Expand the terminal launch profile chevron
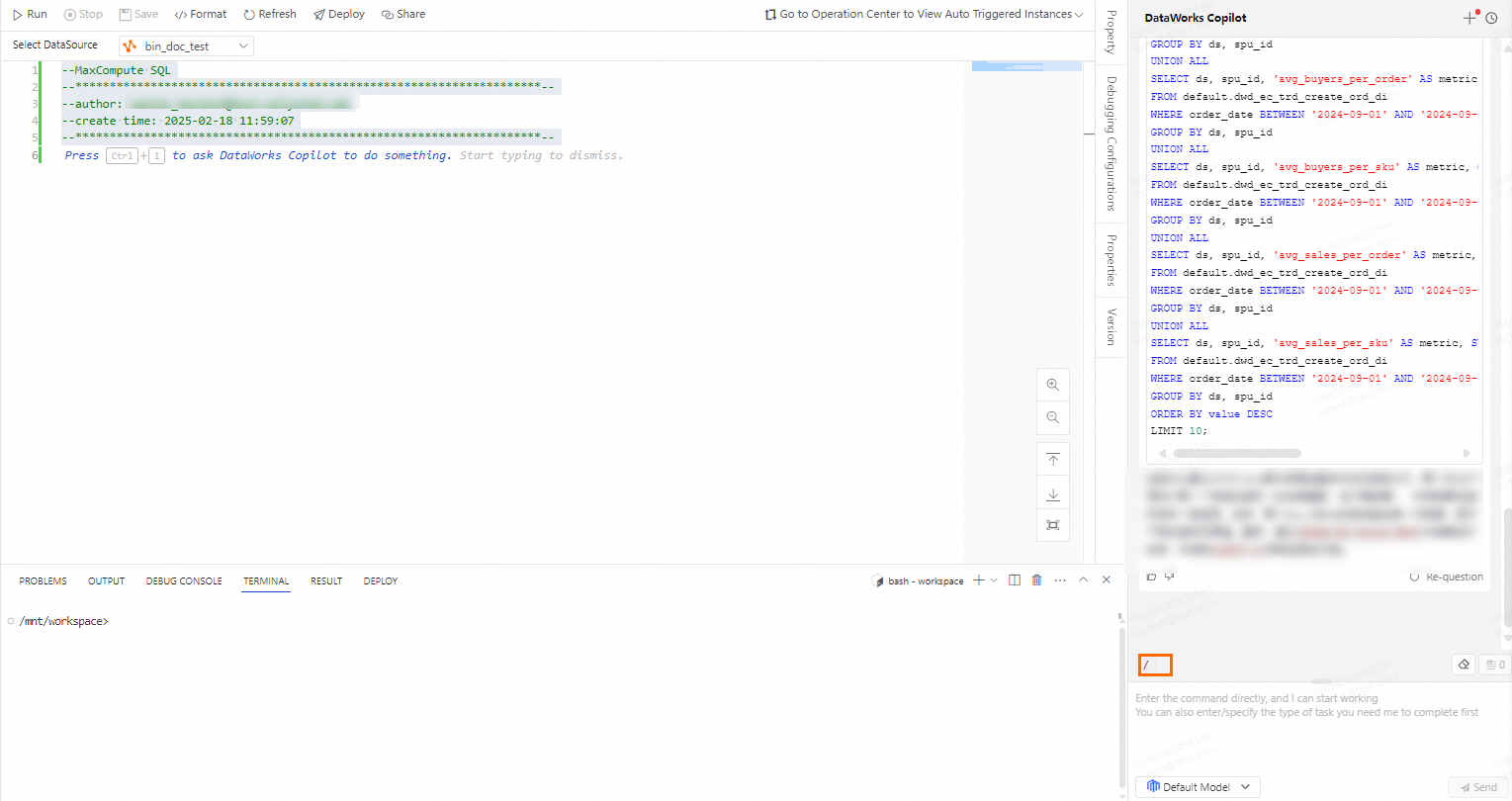 click(x=994, y=580)
